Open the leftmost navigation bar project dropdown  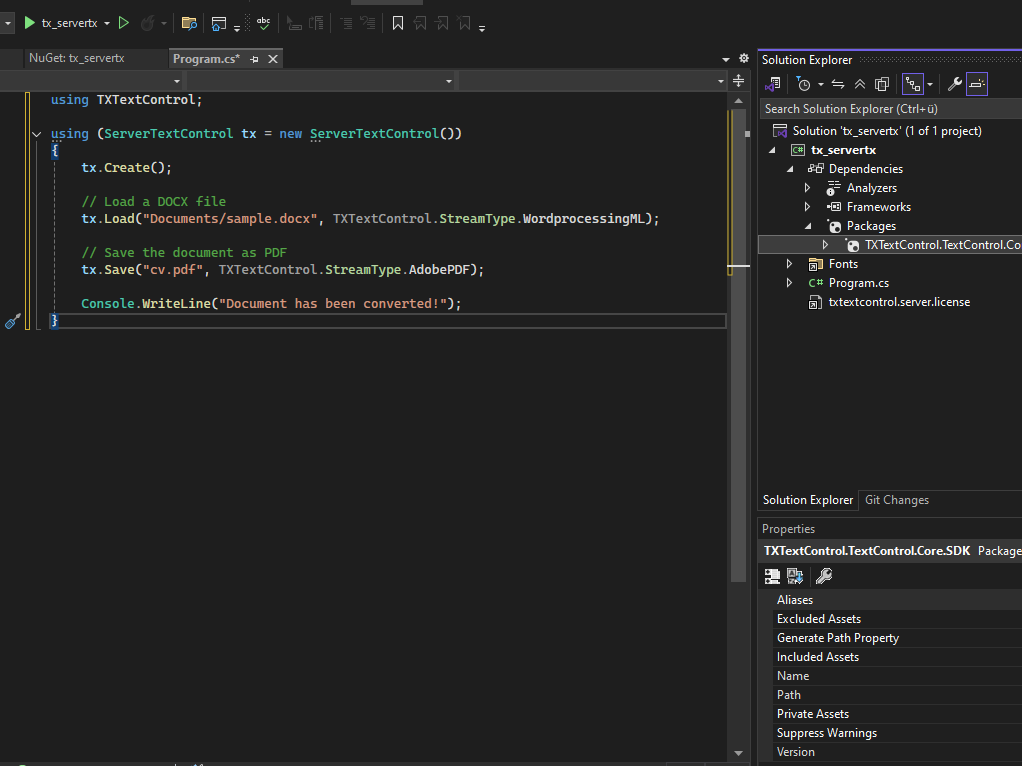[177, 81]
